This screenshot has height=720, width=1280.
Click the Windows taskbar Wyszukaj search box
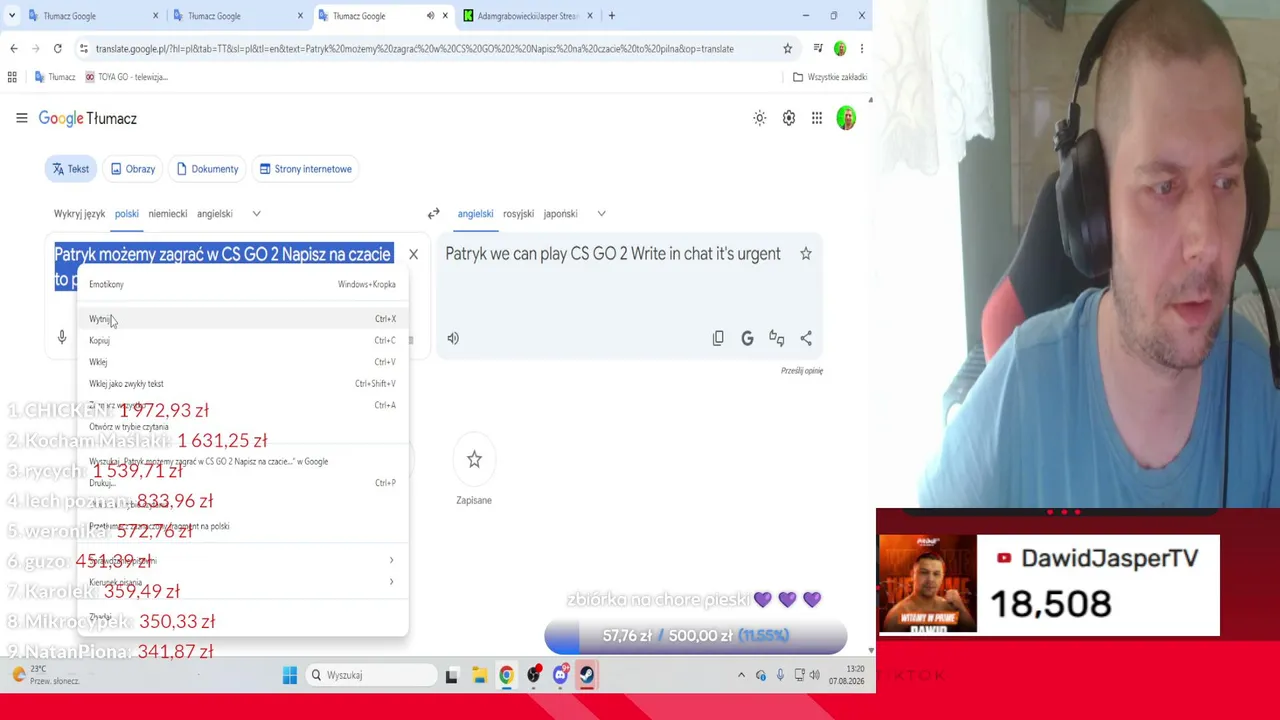(372, 675)
